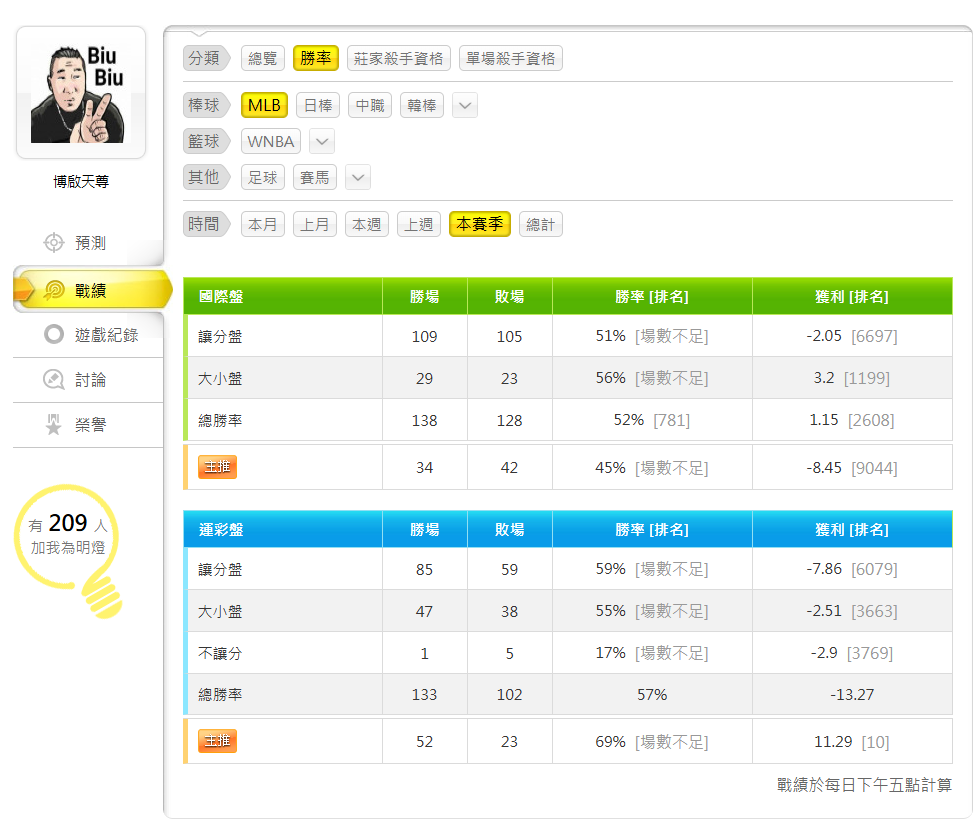980x827 pixels.
Task: Open the 遊戲紀錄 circle icon
Action: (54, 334)
